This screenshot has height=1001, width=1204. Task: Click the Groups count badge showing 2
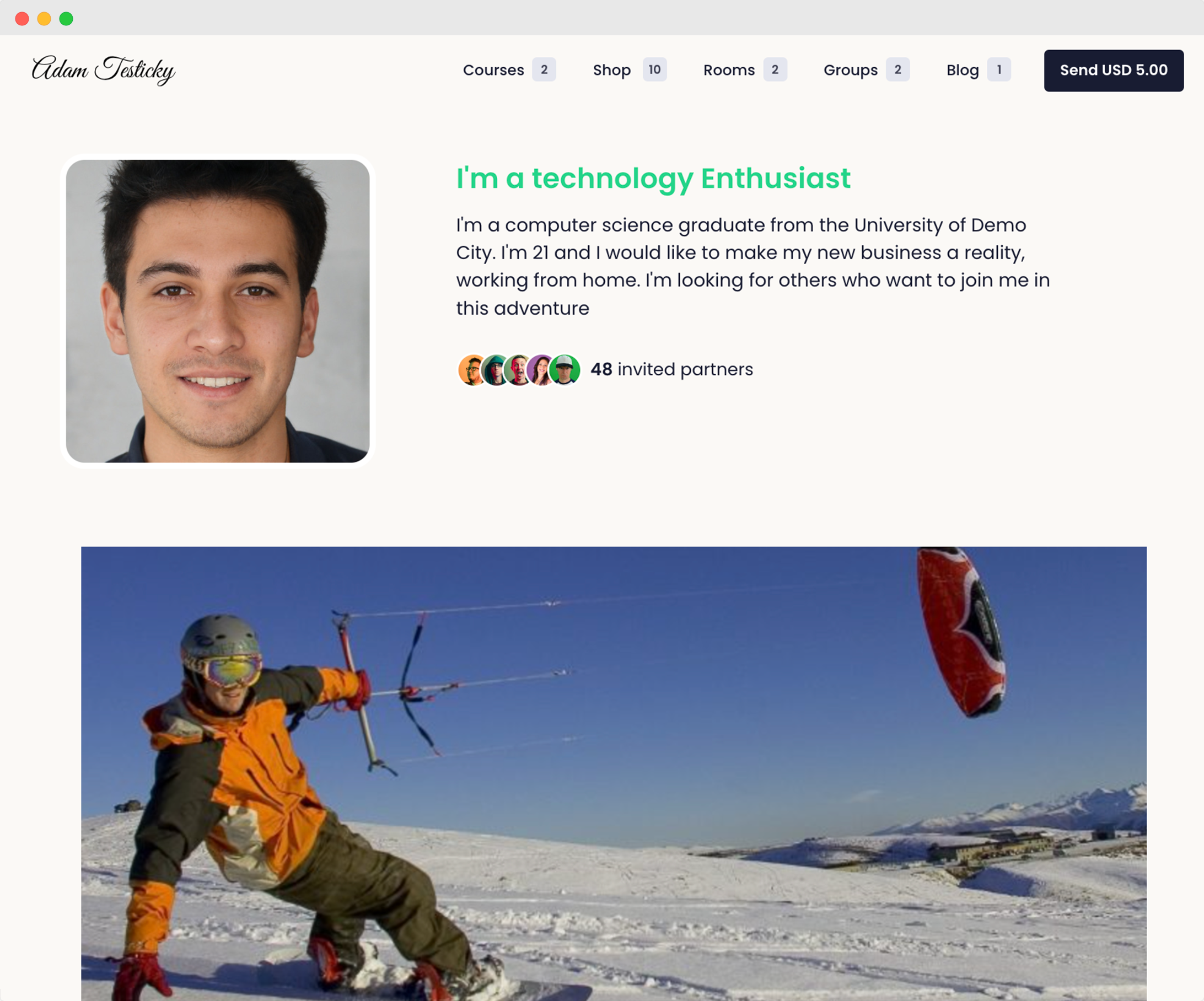897,69
